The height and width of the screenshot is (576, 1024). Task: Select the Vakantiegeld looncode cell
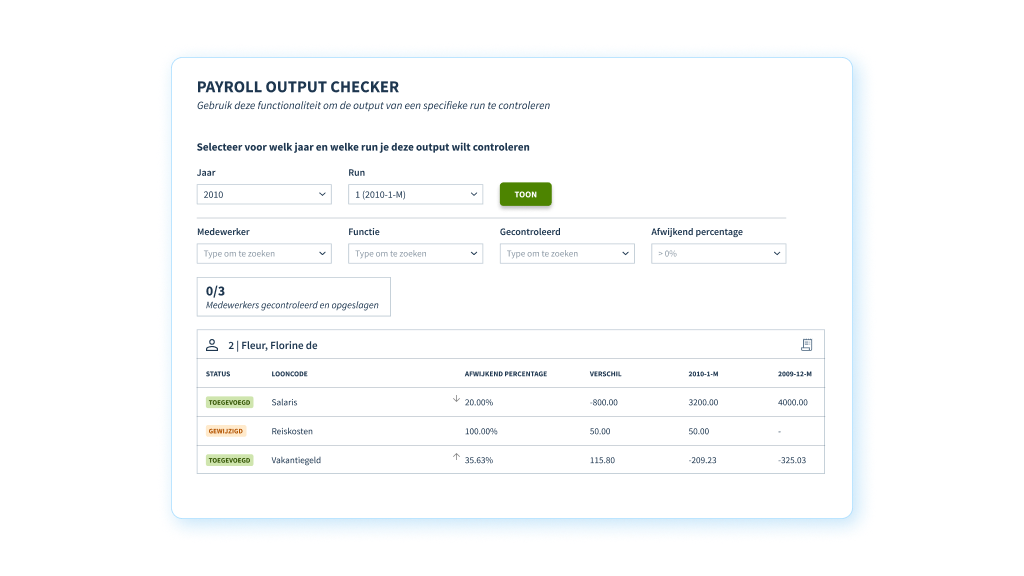(296, 460)
